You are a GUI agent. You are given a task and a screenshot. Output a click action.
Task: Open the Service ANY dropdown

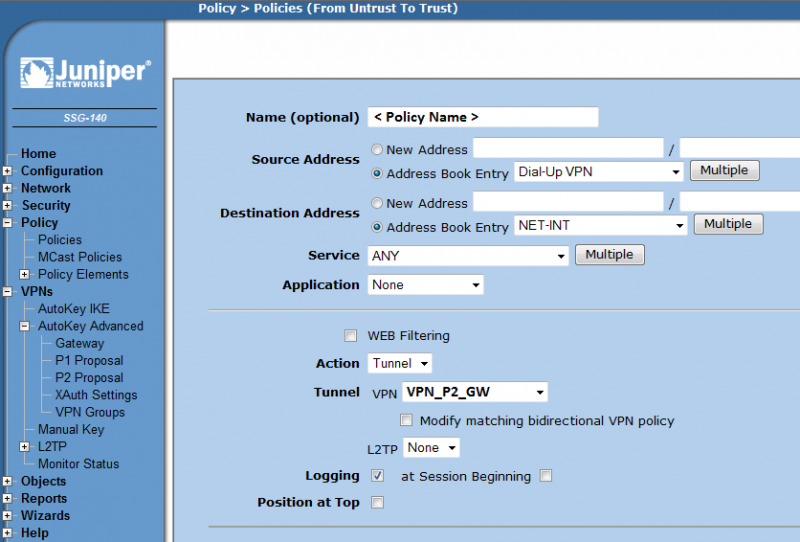point(468,256)
